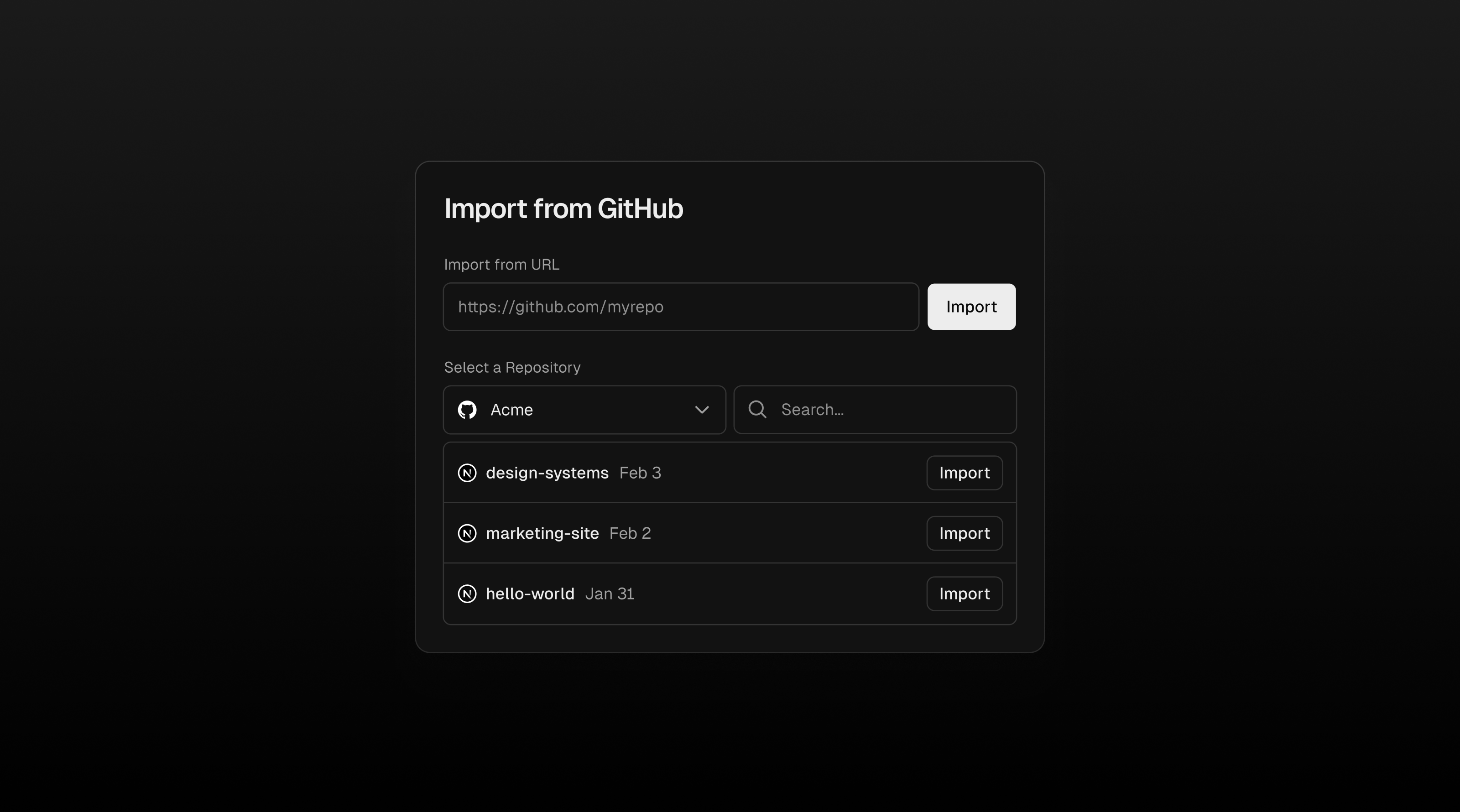Image resolution: width=1460 pixels, height=812 pixels.
Task: Click the Next.js icon beside design-systems
Action: 467,473
